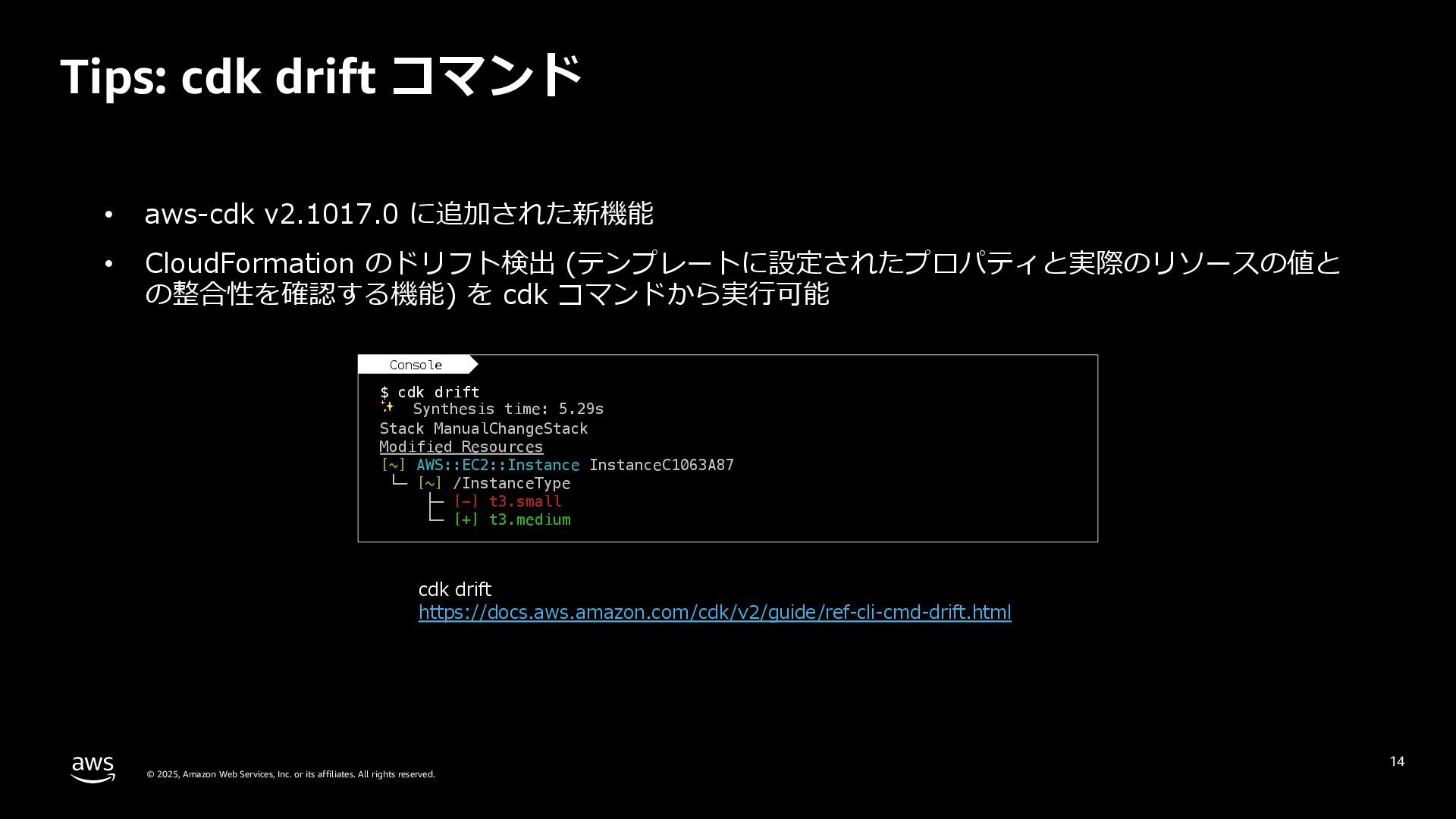Click '/InstanceType' property path
The width and height of the screenshot is (1456, 819).
tap(511, 483)
